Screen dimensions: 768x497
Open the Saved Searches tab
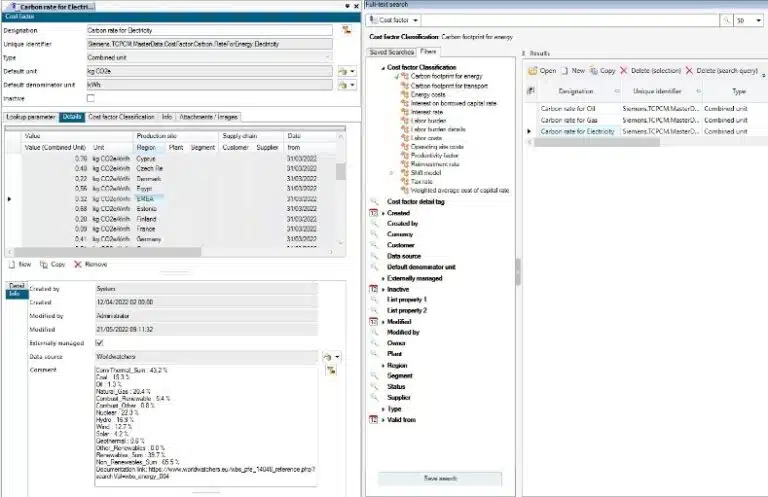coord(390,51)
